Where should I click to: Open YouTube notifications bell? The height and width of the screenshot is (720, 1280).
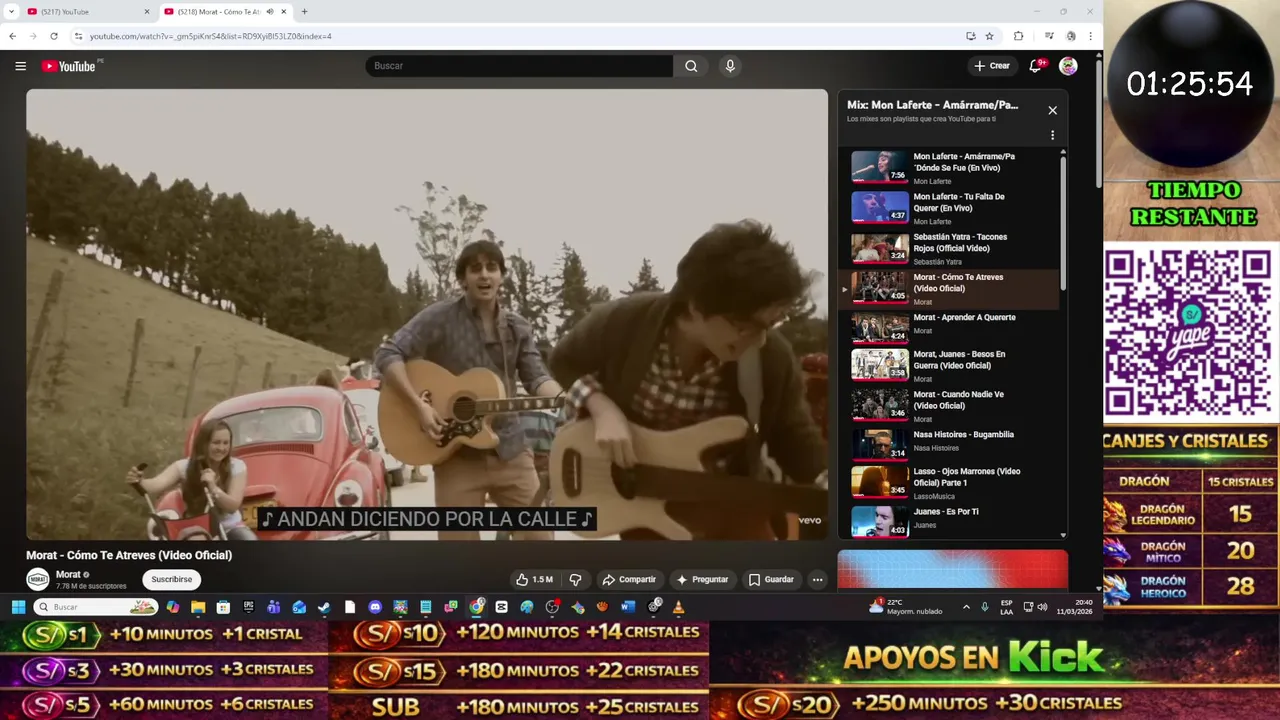click(x=1036, y=66)
